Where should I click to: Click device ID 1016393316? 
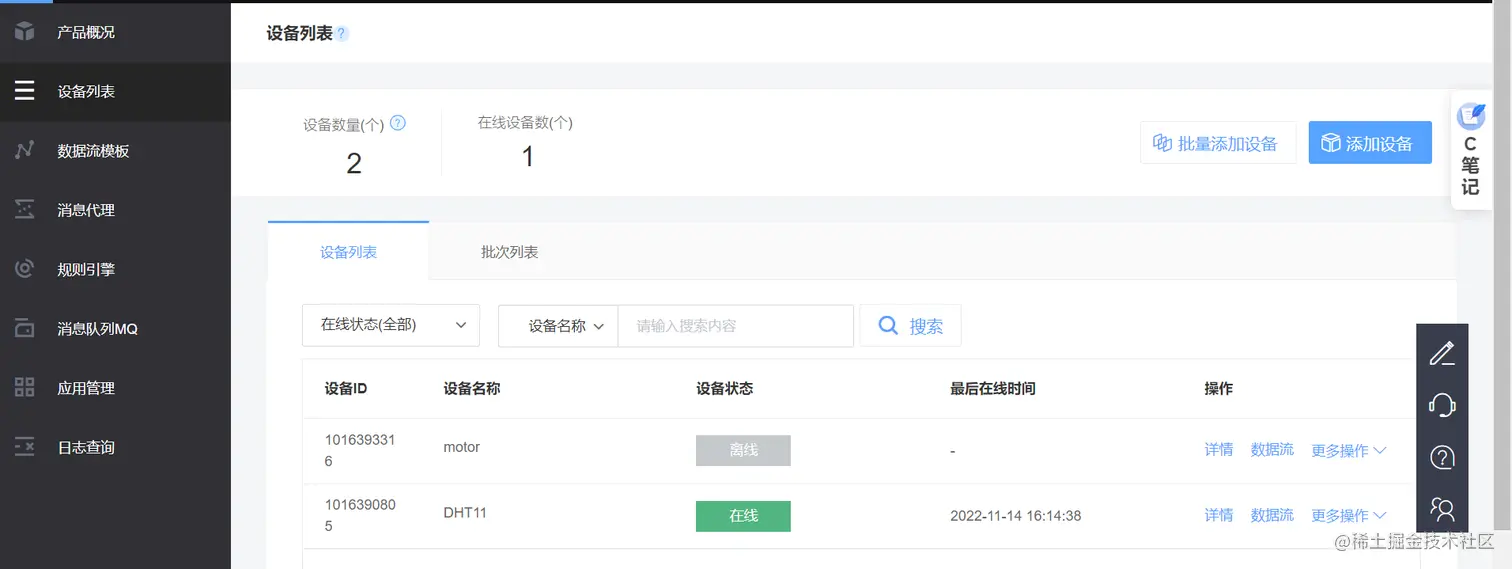pos(360,451)
